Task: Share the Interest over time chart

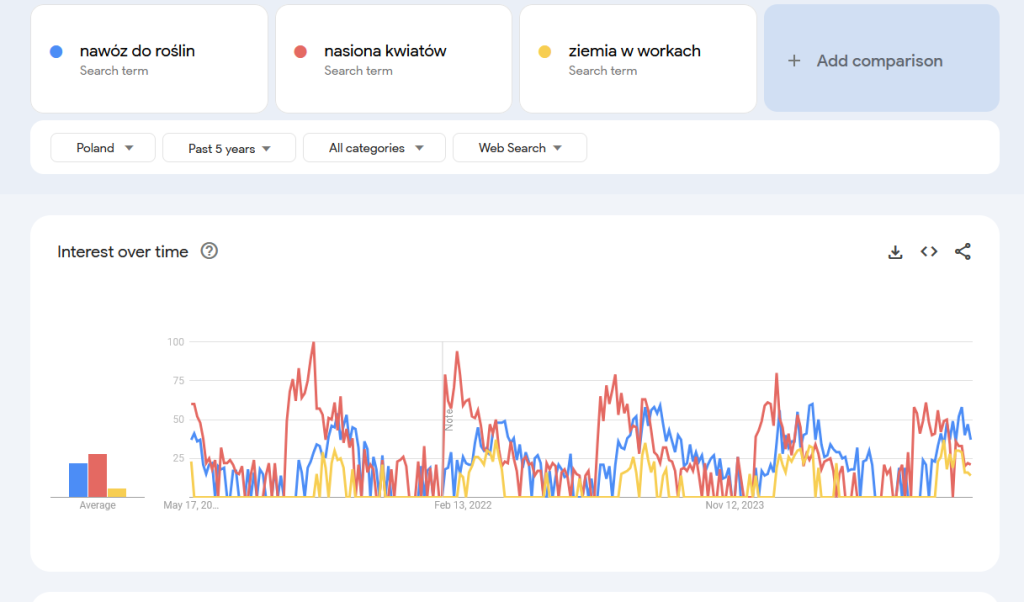Action: (x=963, y=251)
